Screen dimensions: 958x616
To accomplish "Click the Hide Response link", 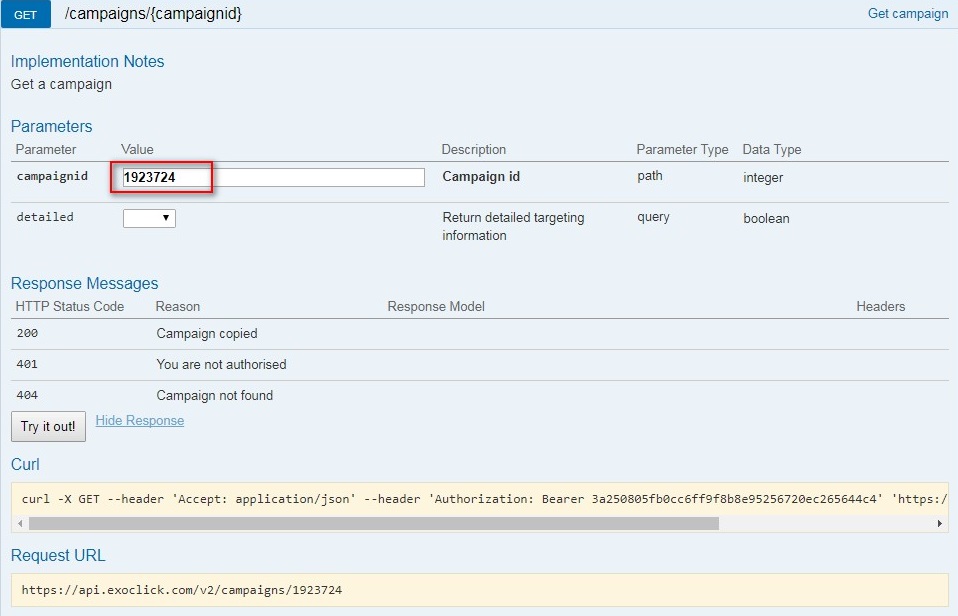I will tap(140, 421).
